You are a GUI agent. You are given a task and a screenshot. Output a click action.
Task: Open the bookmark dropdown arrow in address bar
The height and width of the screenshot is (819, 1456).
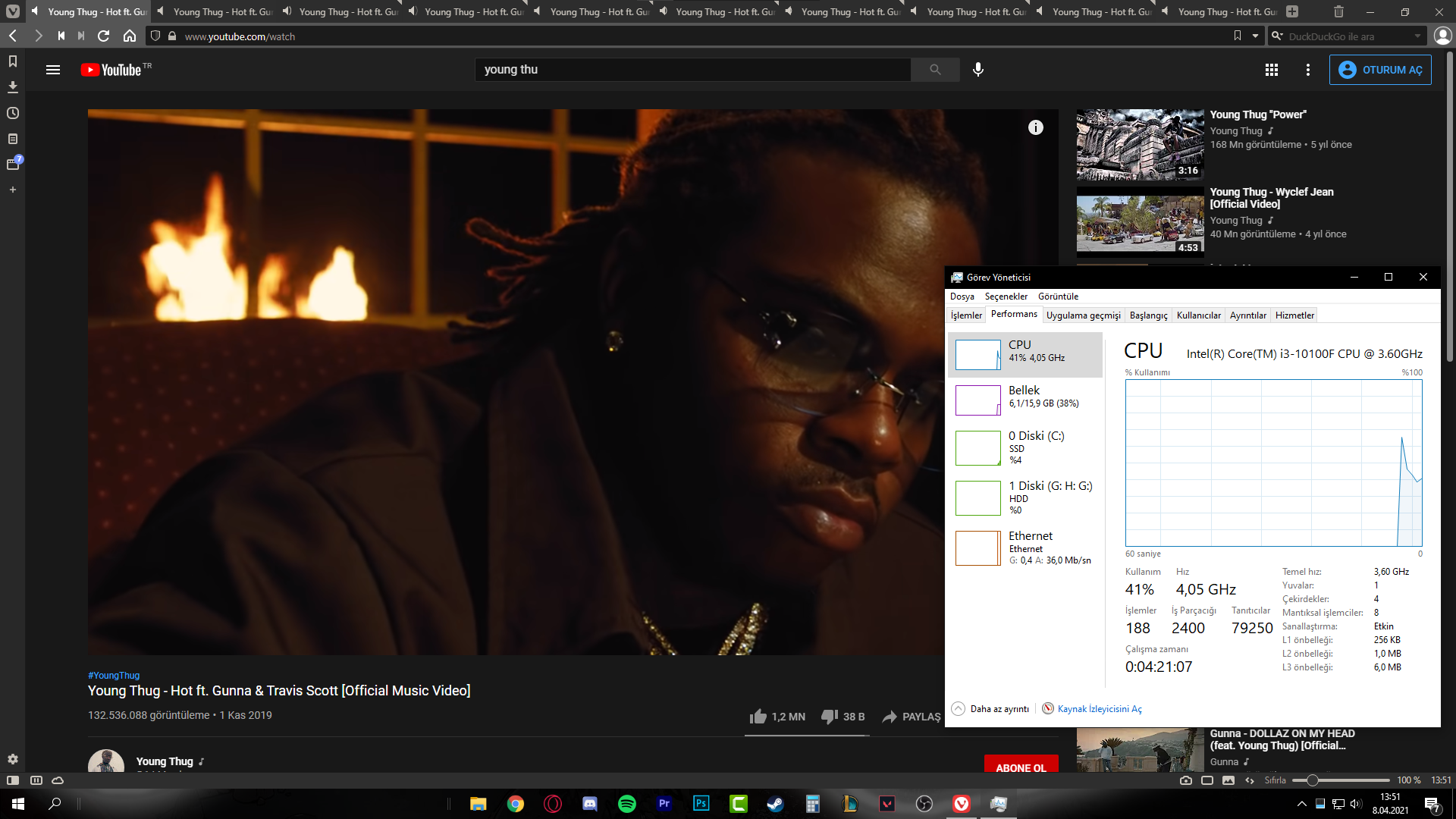point(1255,36)
